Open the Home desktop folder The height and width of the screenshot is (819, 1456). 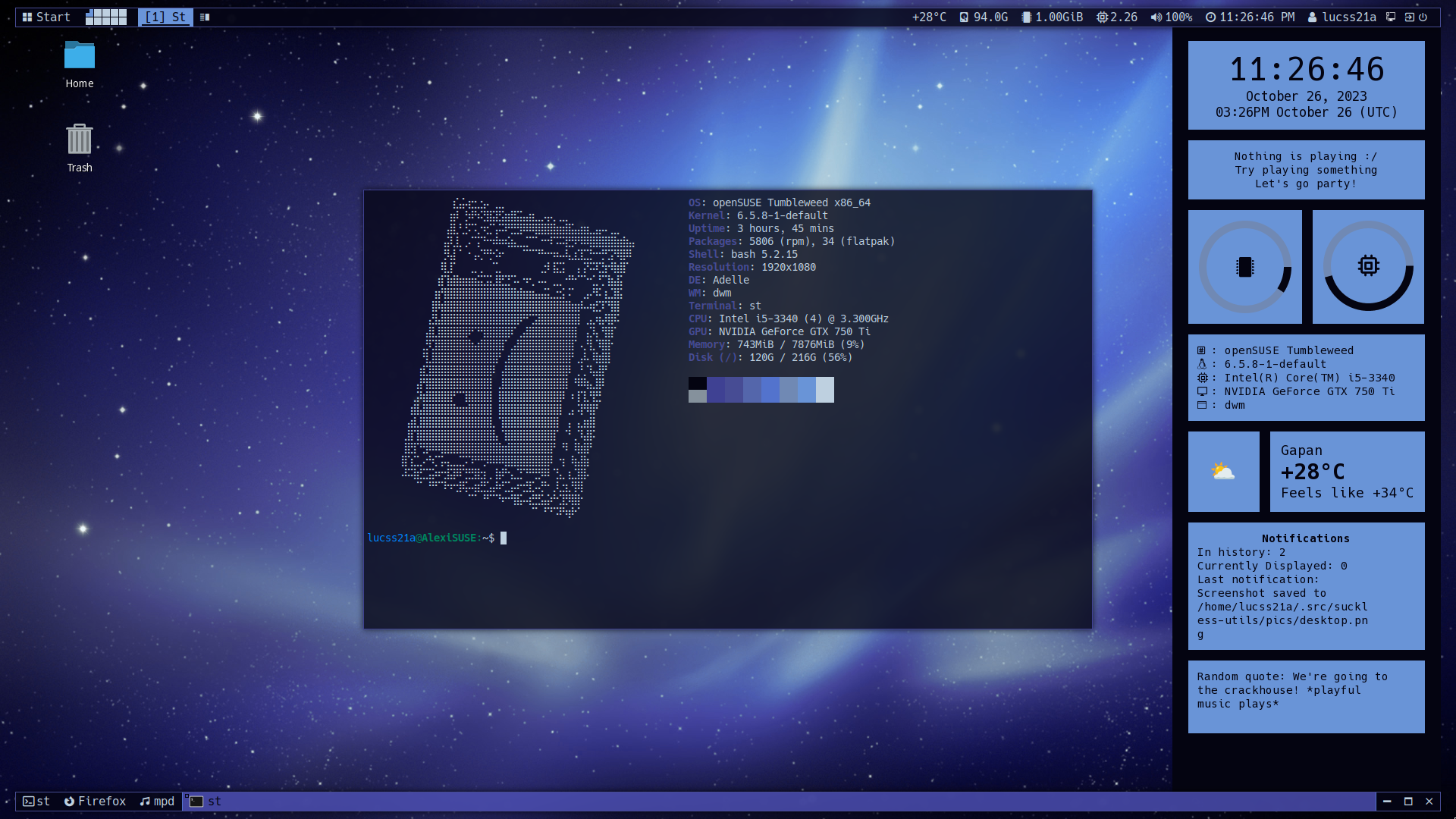[x=80, y=64]
